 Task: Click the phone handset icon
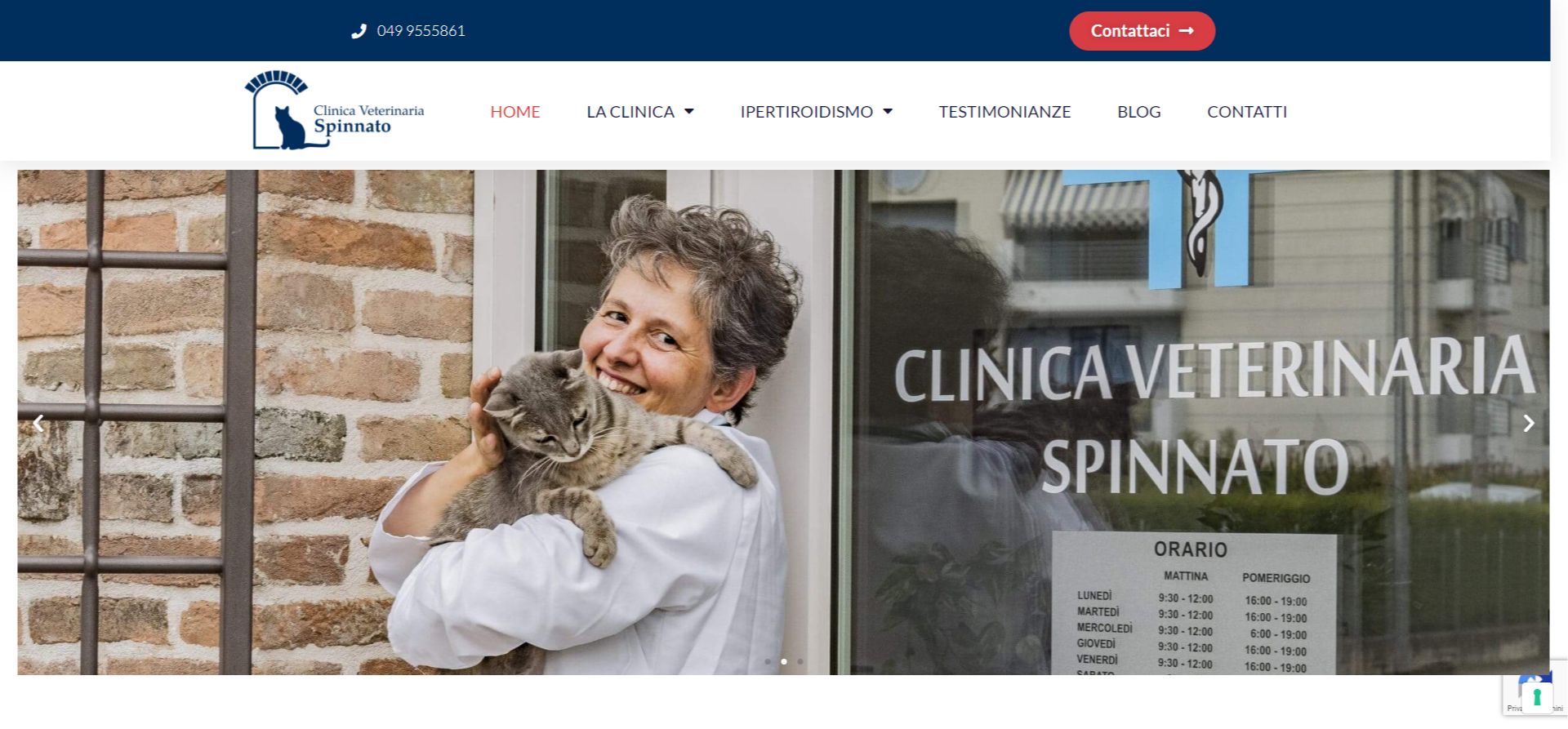point(359,31)
